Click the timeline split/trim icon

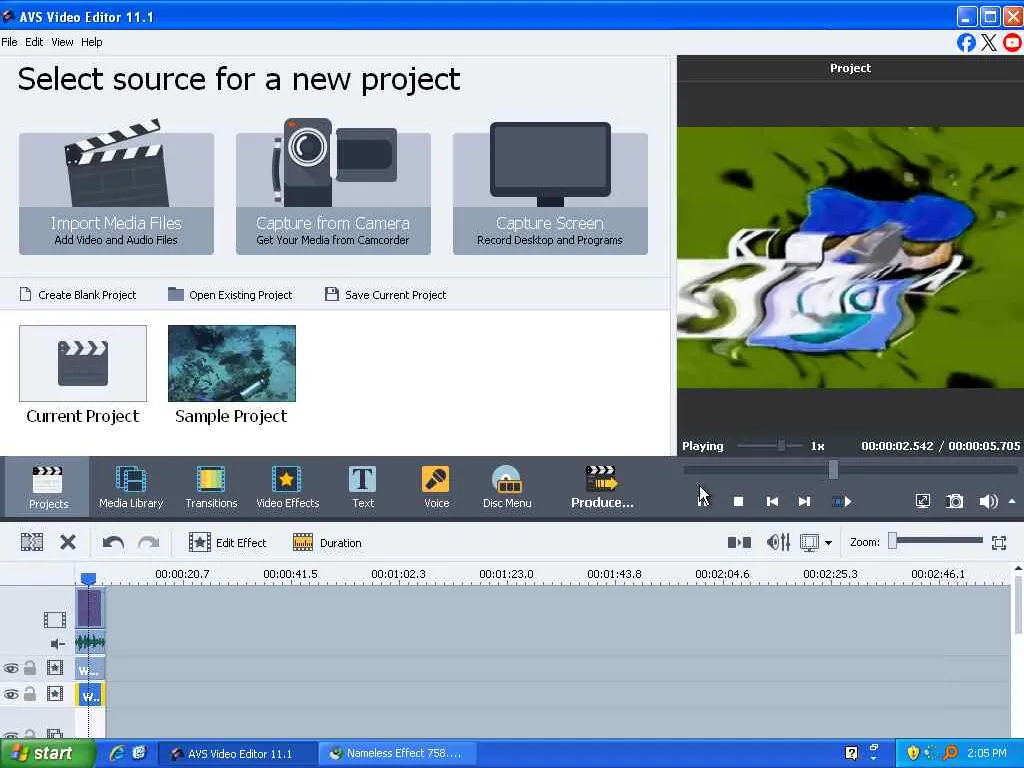tap(31, 542)
